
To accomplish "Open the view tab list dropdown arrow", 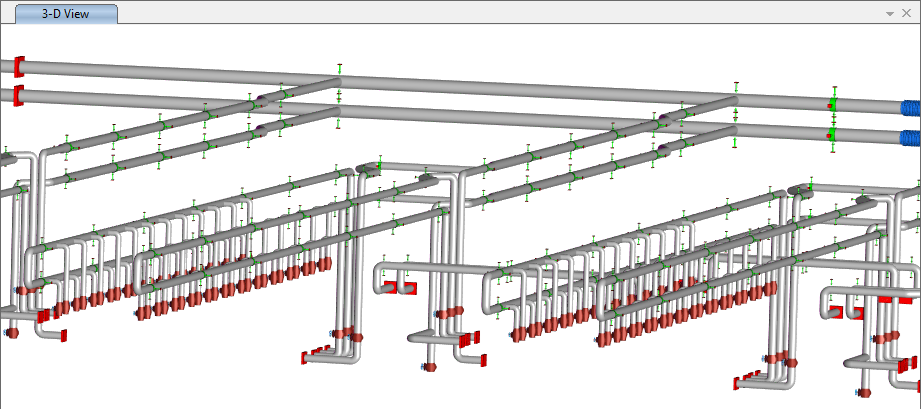I will tap(888, 14).
